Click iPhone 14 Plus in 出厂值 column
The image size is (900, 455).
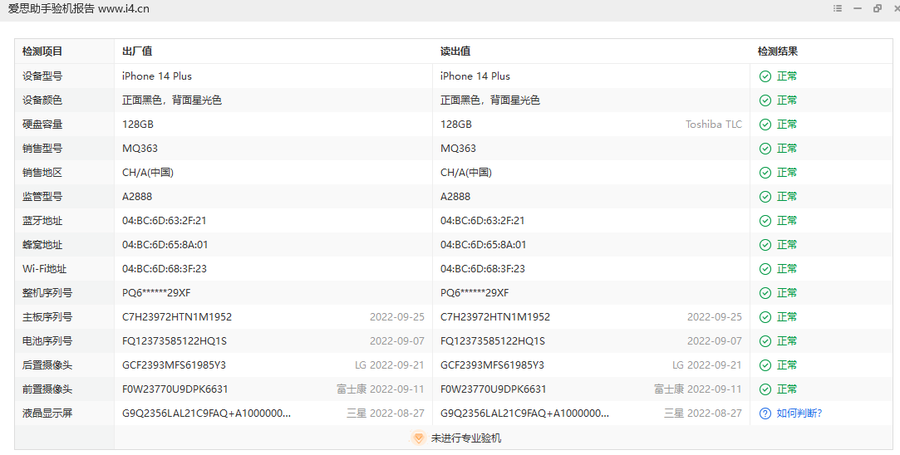coord(157,76)
